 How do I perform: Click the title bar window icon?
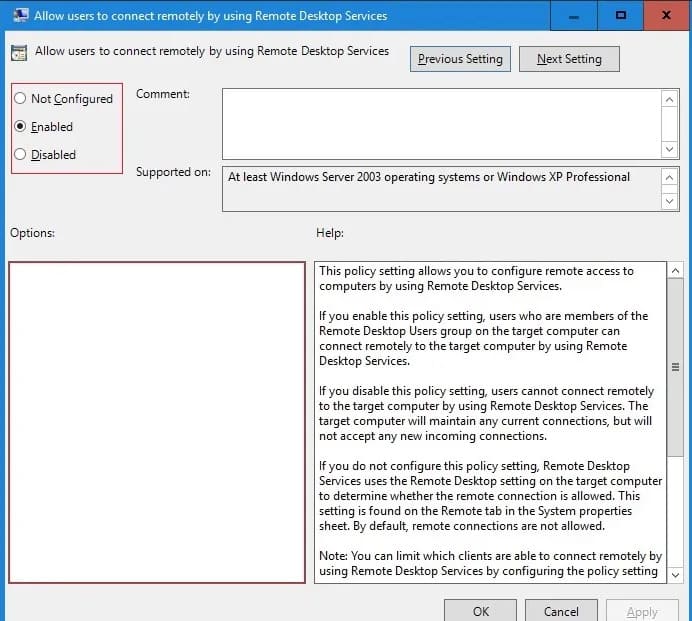click(x=20, y=15)
